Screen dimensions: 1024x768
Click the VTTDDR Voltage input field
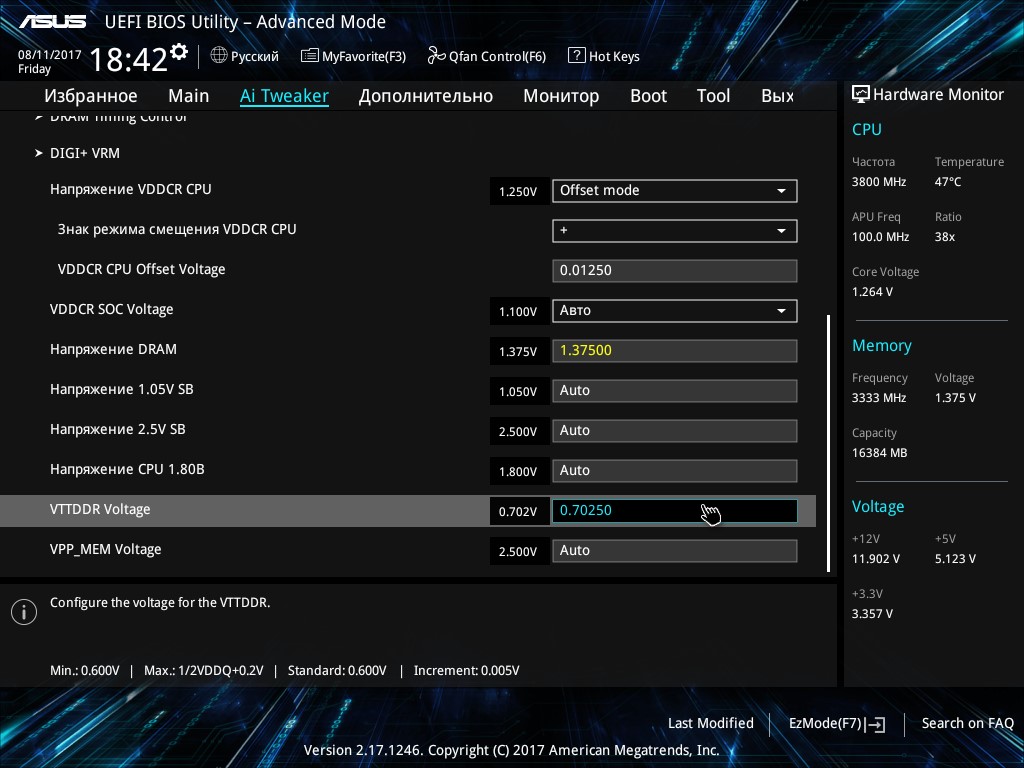[x=675, y=511]
